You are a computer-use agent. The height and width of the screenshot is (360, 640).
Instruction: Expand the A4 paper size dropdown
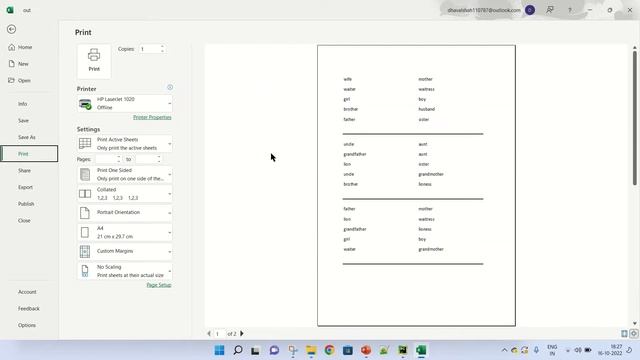[124, 232]
